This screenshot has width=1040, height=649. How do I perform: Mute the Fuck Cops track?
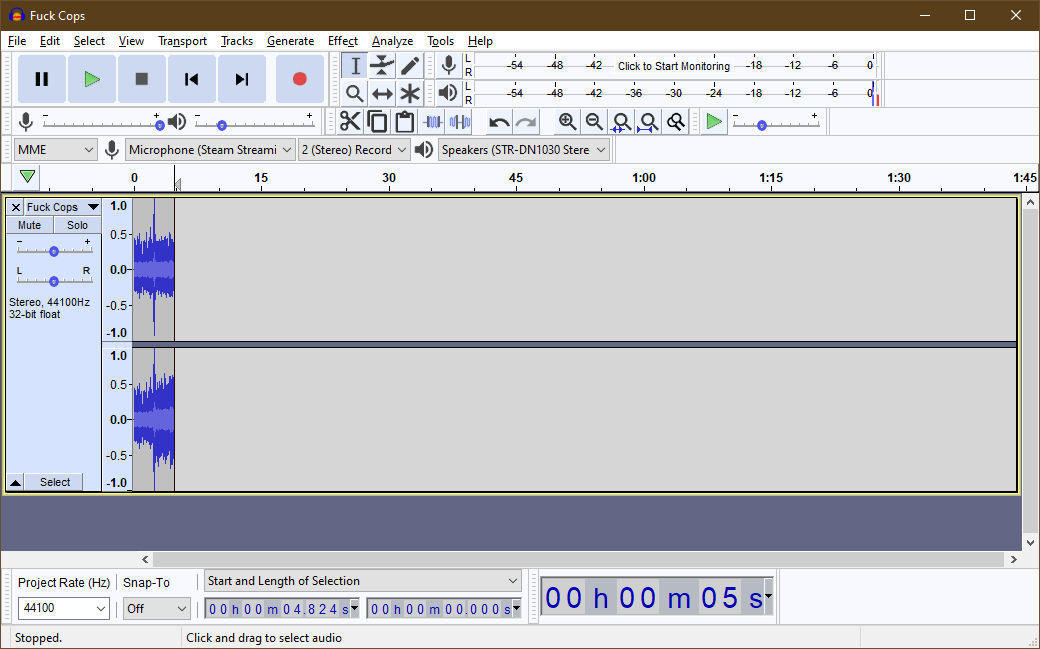coord(30,225)
